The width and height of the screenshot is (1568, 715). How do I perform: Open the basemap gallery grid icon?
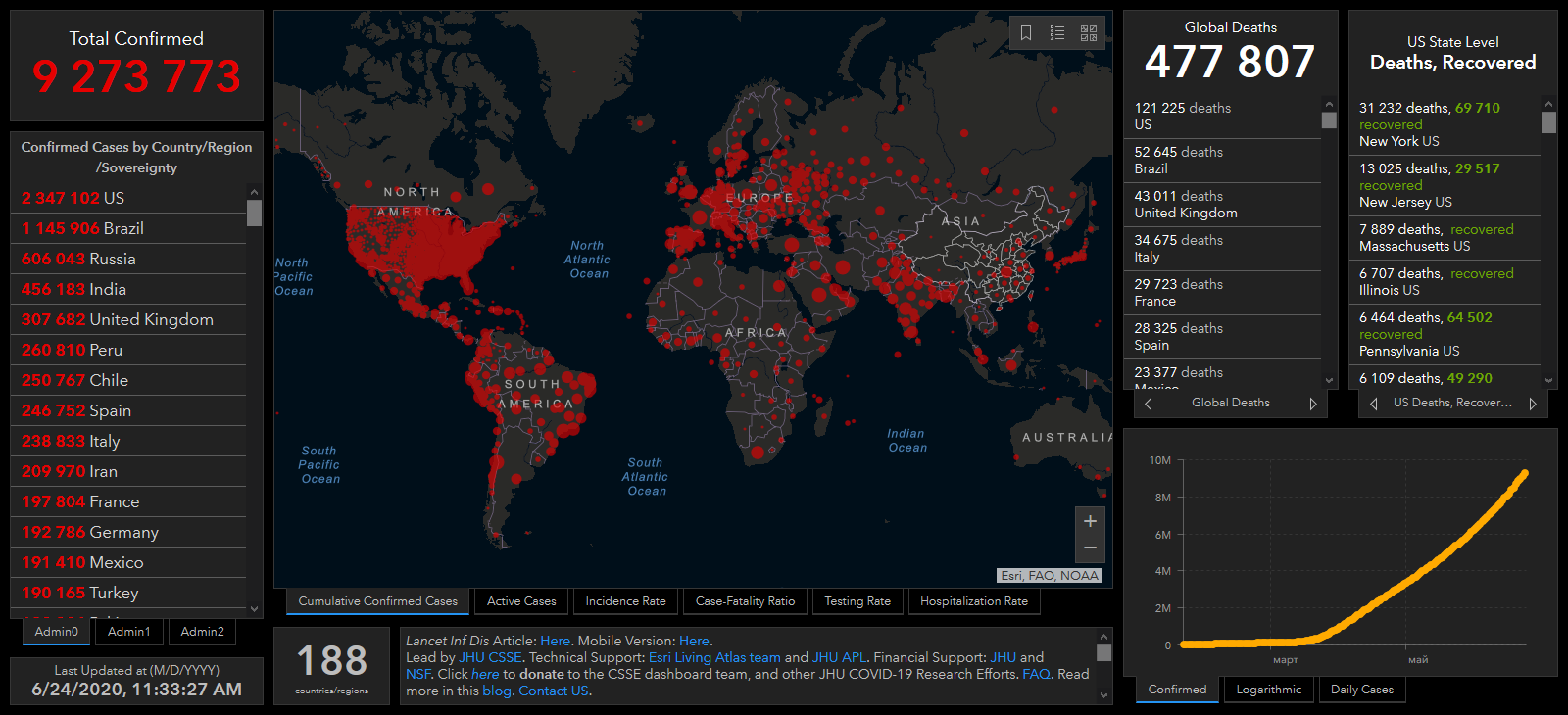click(x=1089, y=33)
